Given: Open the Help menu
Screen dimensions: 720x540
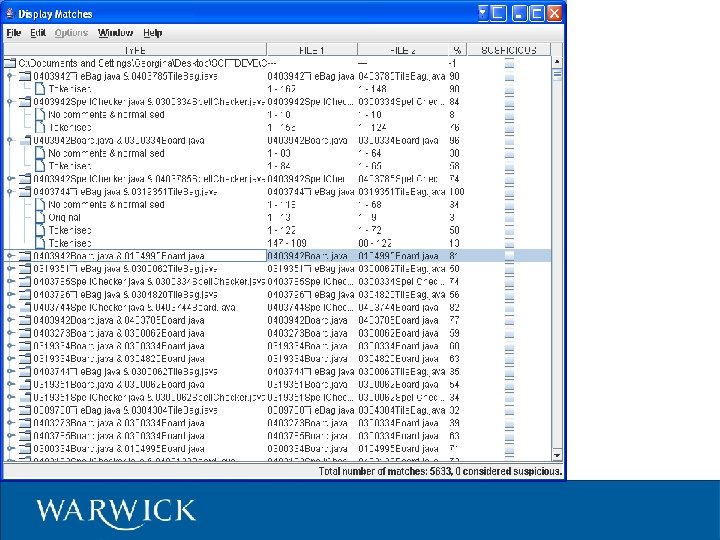Looking at the screenshot, I should tap(152, 33).
